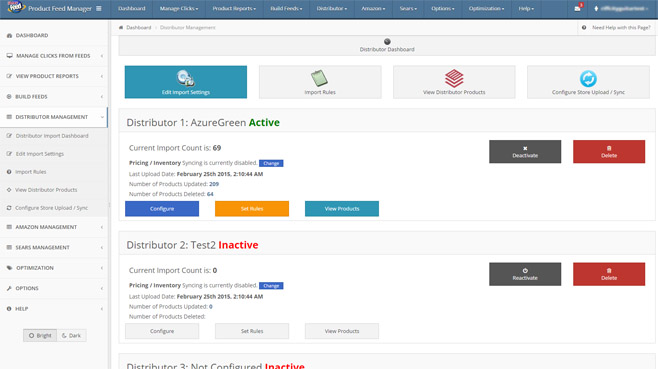Click the breadcrumb home icon
The width and height of the screenshot is (658, 369).
121,28
